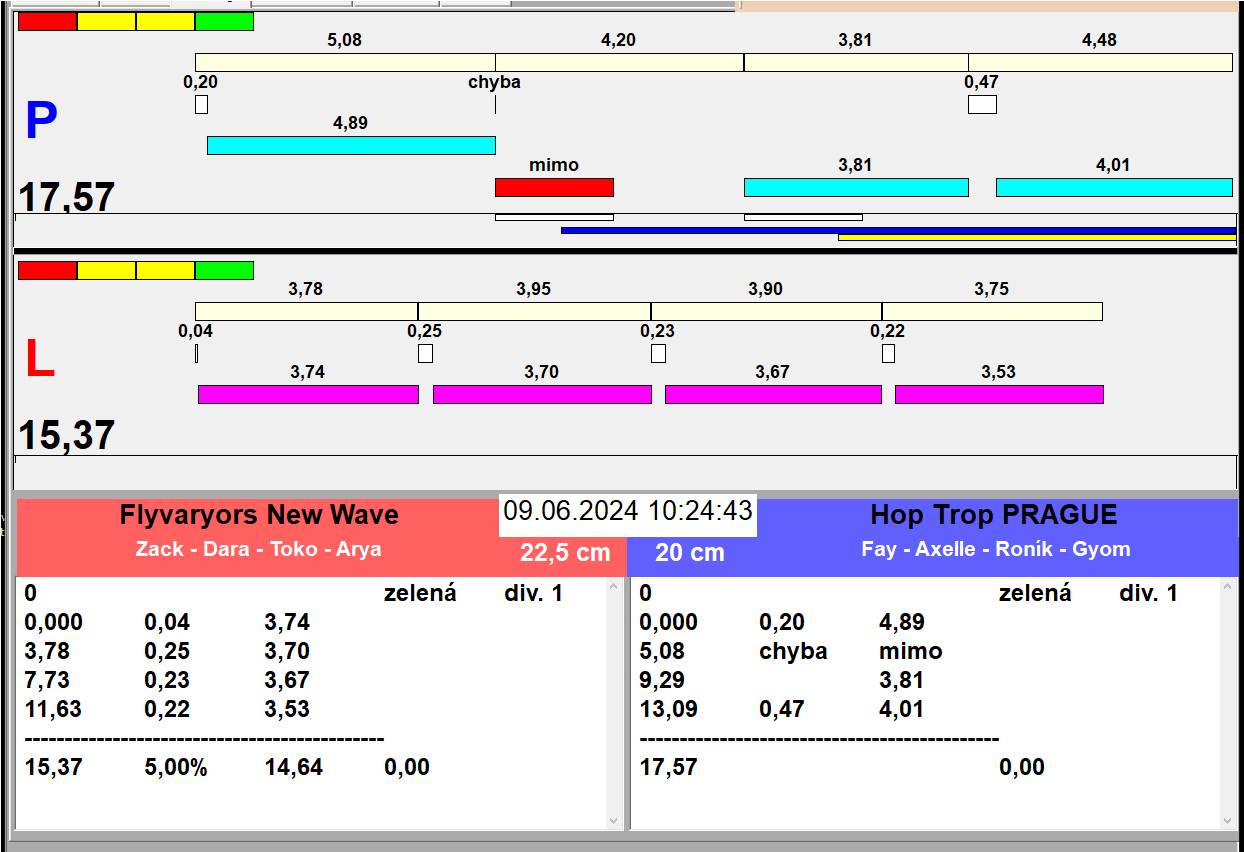The height and width of the screenshot is (852, 1244).
Task: Select the magenta 3,74 run bar
Action: coord(308,394)
